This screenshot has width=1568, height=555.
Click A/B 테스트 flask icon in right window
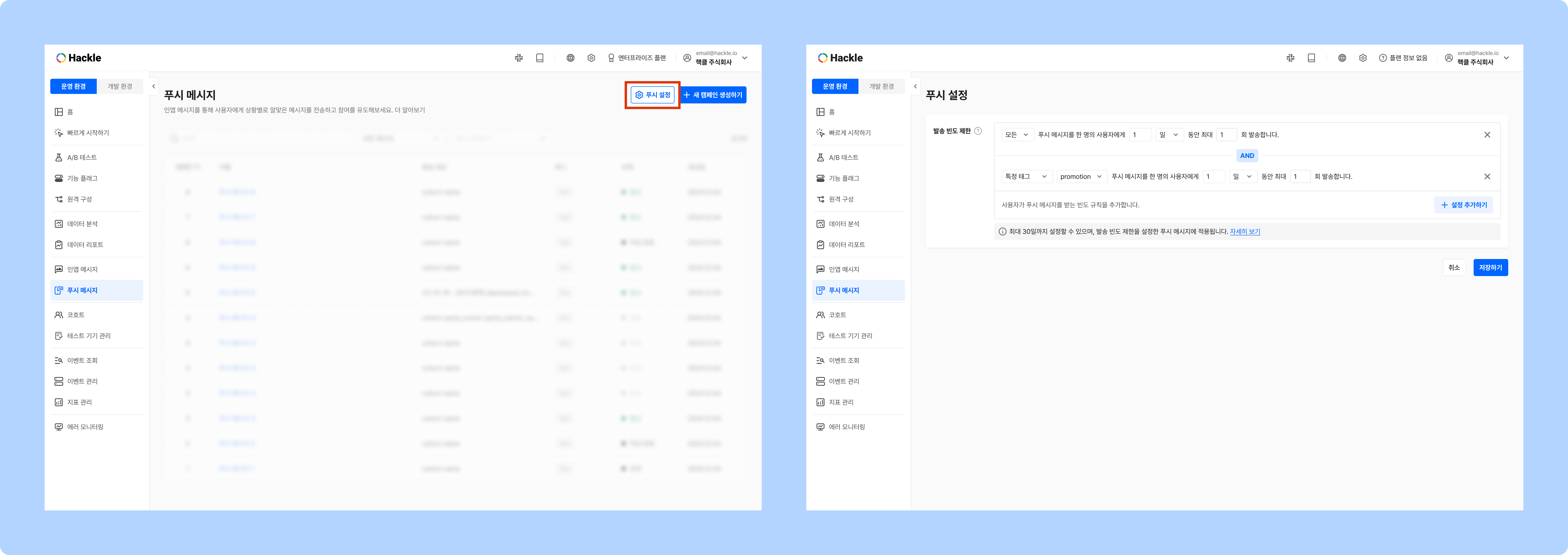point(821,158)
